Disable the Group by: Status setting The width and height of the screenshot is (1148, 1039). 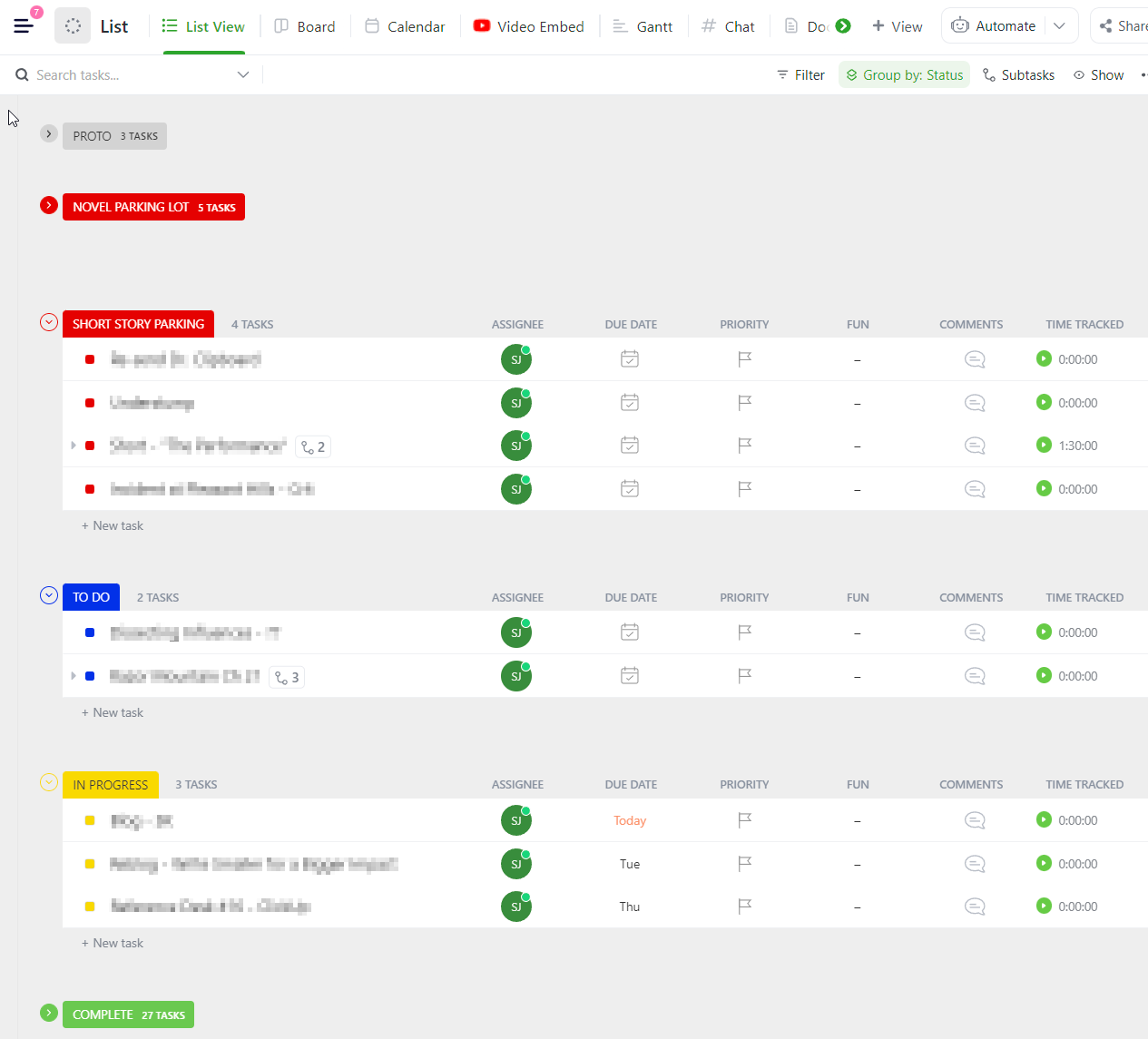point(904,74)
